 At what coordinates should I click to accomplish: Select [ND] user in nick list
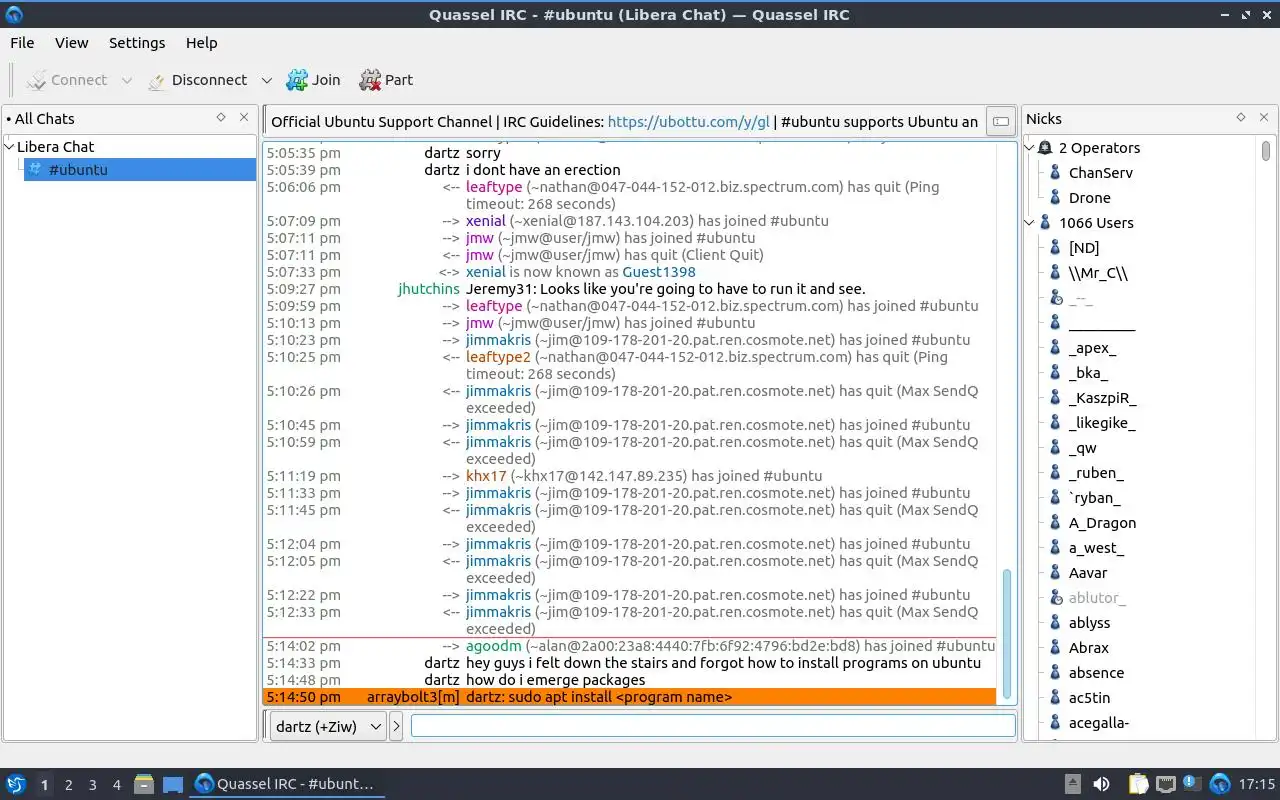click(1083, 248)
